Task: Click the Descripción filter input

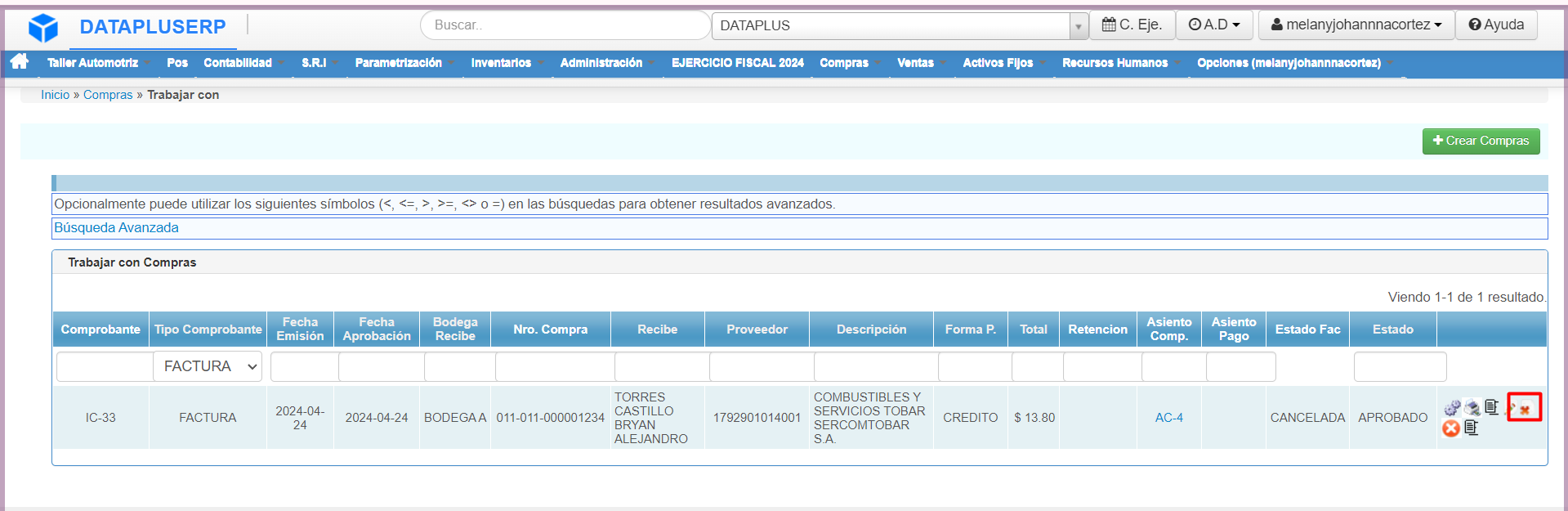Action: point(876,367)
